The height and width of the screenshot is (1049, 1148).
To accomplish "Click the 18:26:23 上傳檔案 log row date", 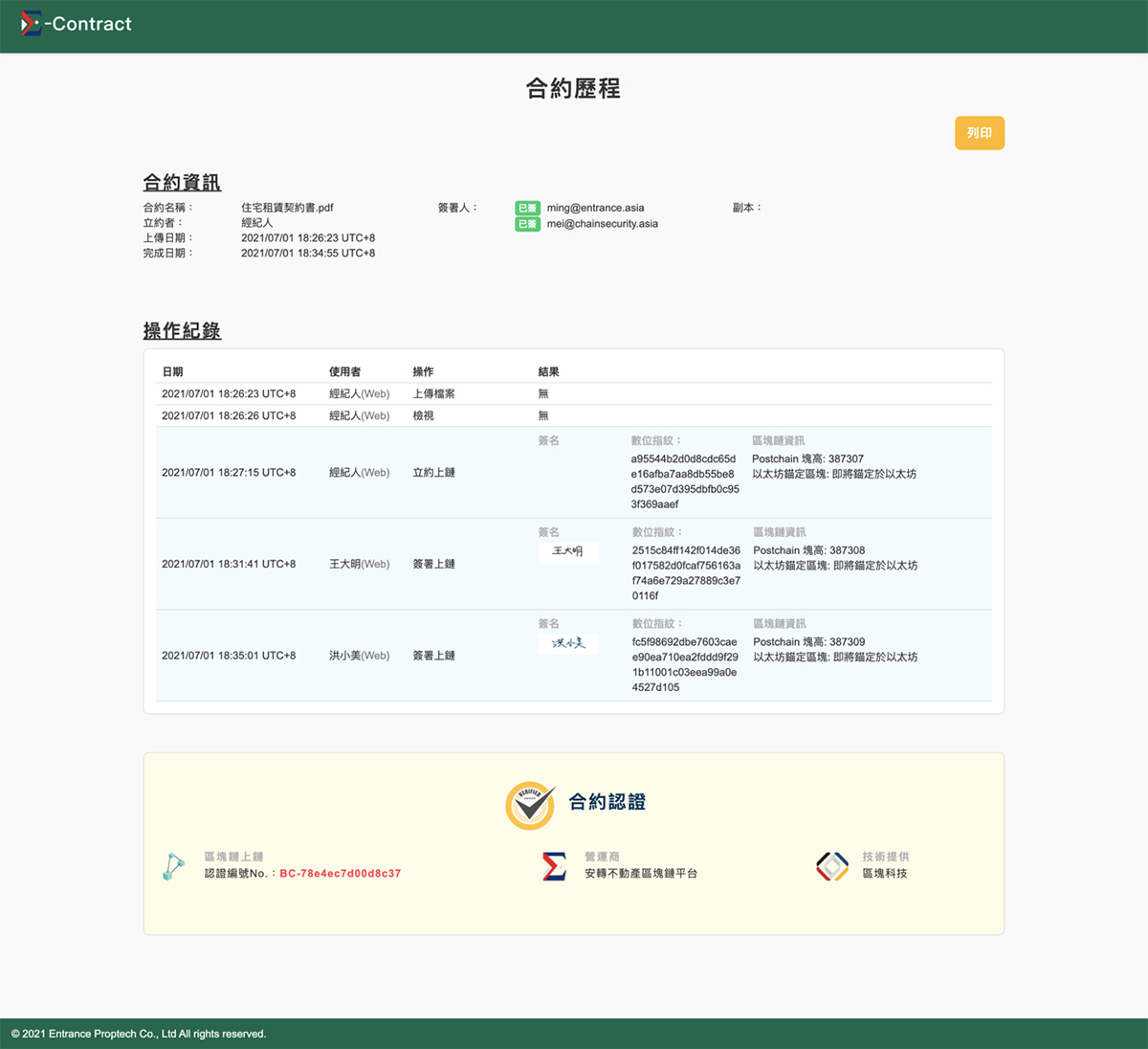I will point(229,393).
